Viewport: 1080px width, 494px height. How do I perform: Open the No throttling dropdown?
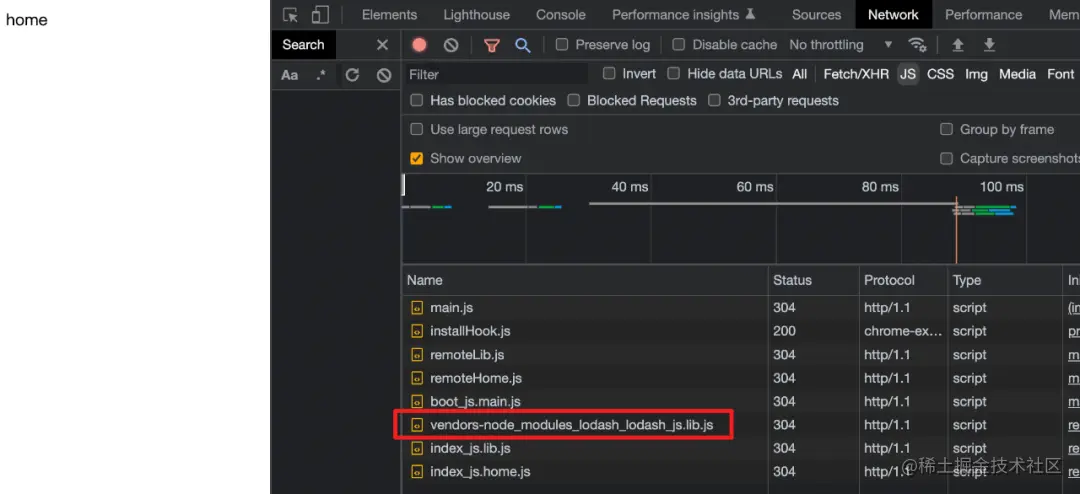click(840, 45)
